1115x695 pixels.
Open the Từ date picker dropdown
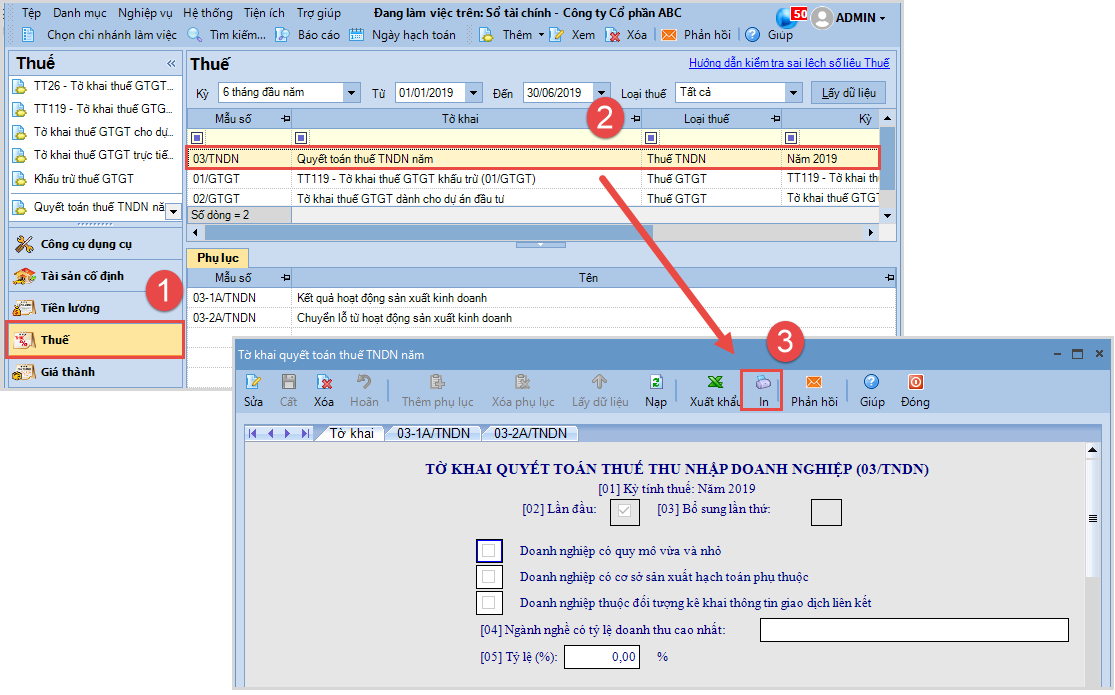pyautogui.click(x=474, y=93)
